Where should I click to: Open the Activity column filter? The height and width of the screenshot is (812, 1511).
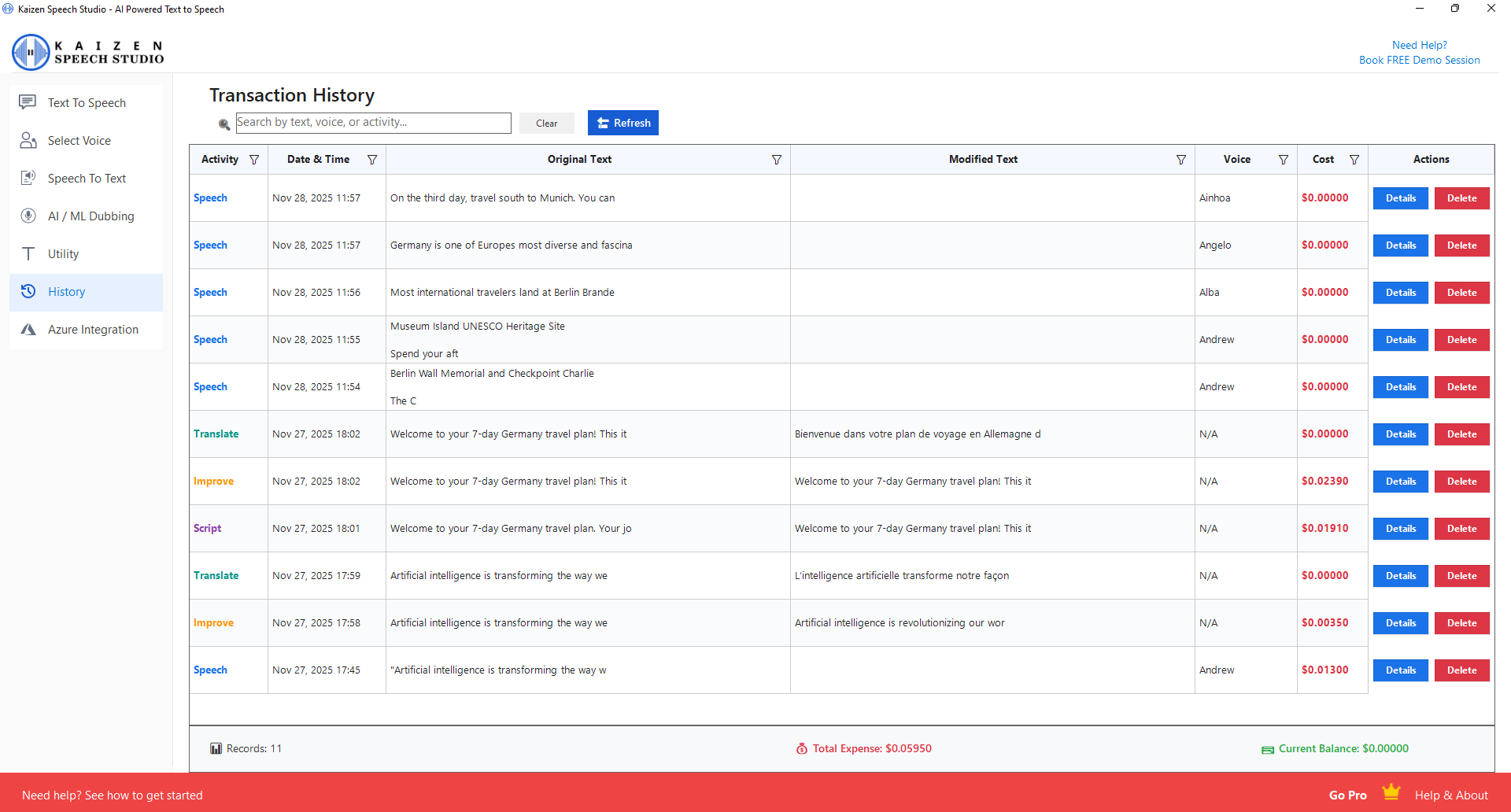click(254, 160)
